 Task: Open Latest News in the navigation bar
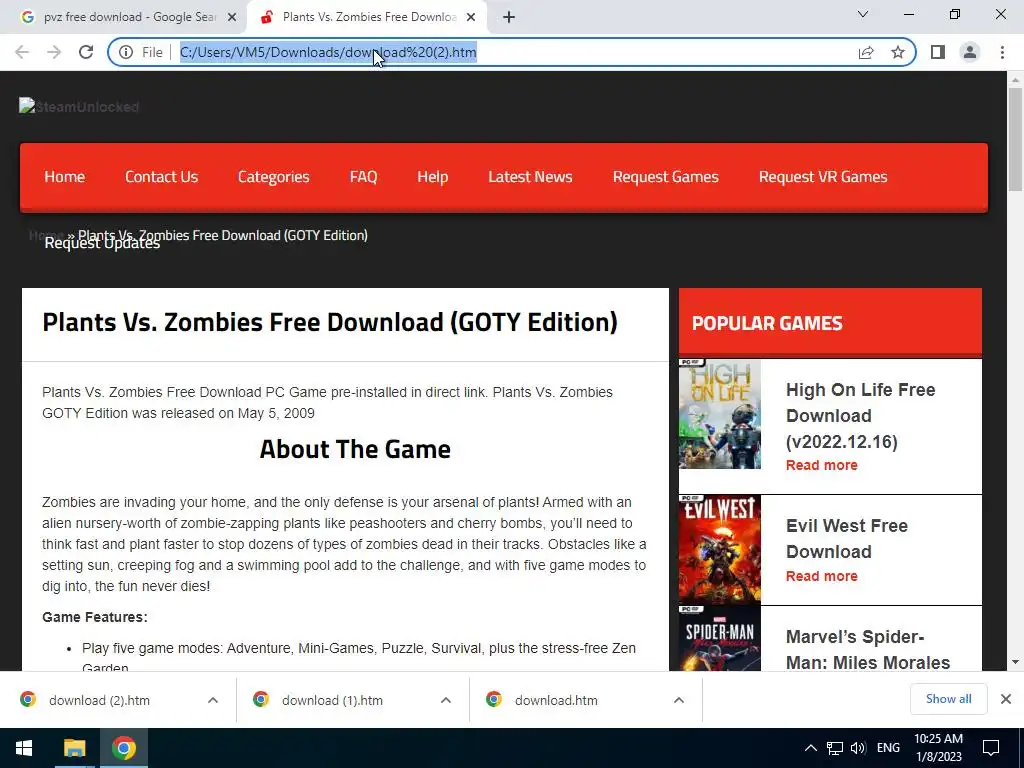pyautogui.click(x=530, y=177)
